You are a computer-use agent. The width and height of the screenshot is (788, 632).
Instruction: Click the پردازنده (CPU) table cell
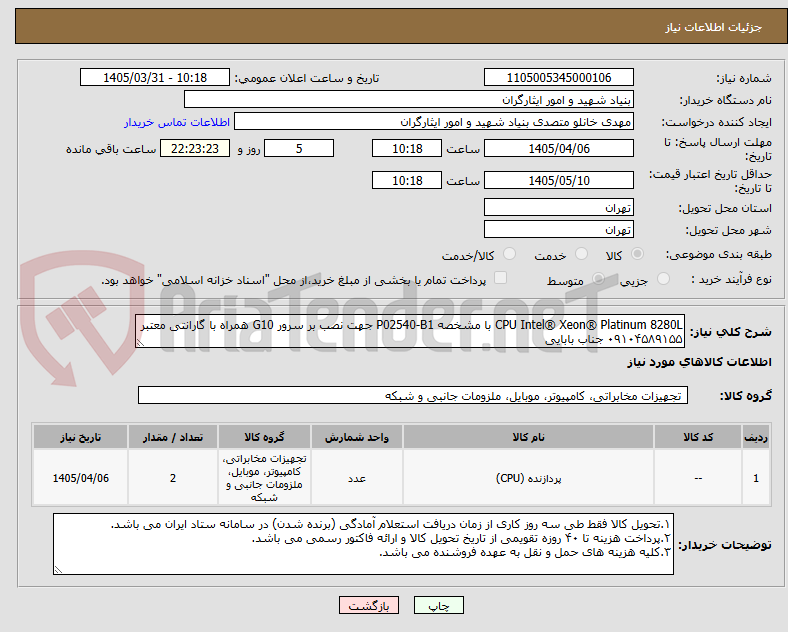pos(528,478)
